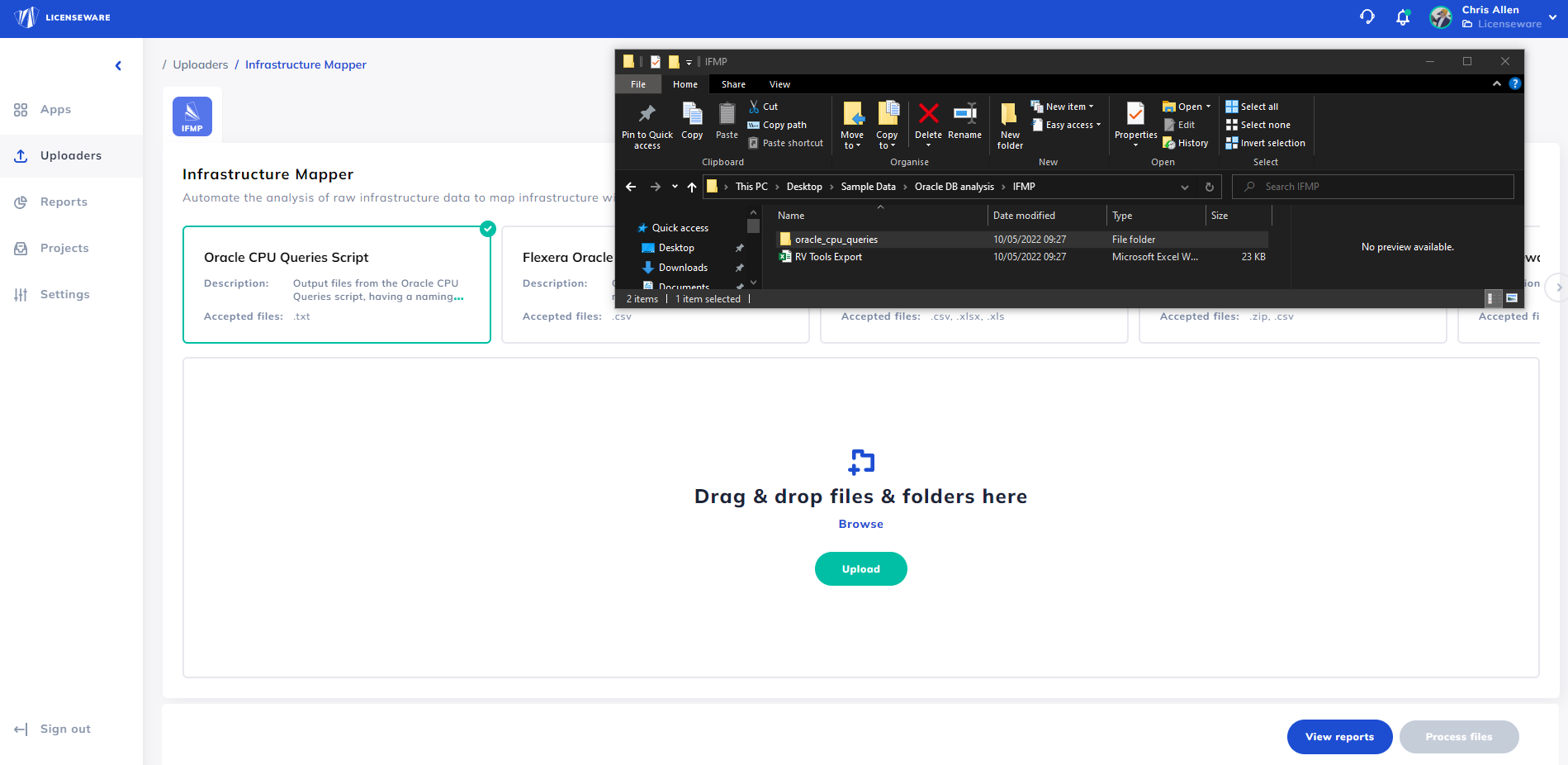Viewport: 1568px width, 765px height.
Task: Select the RV Tools Export file
Action: 1022,257
